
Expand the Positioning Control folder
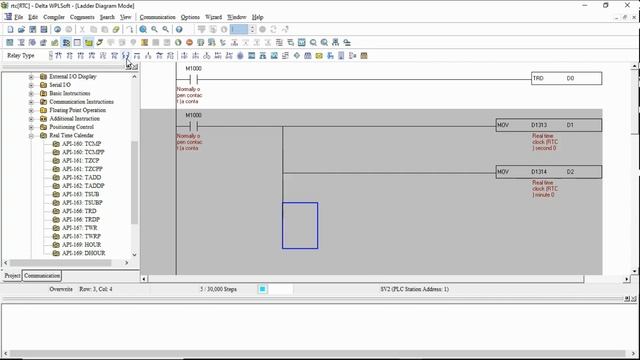tap(31, 127)
